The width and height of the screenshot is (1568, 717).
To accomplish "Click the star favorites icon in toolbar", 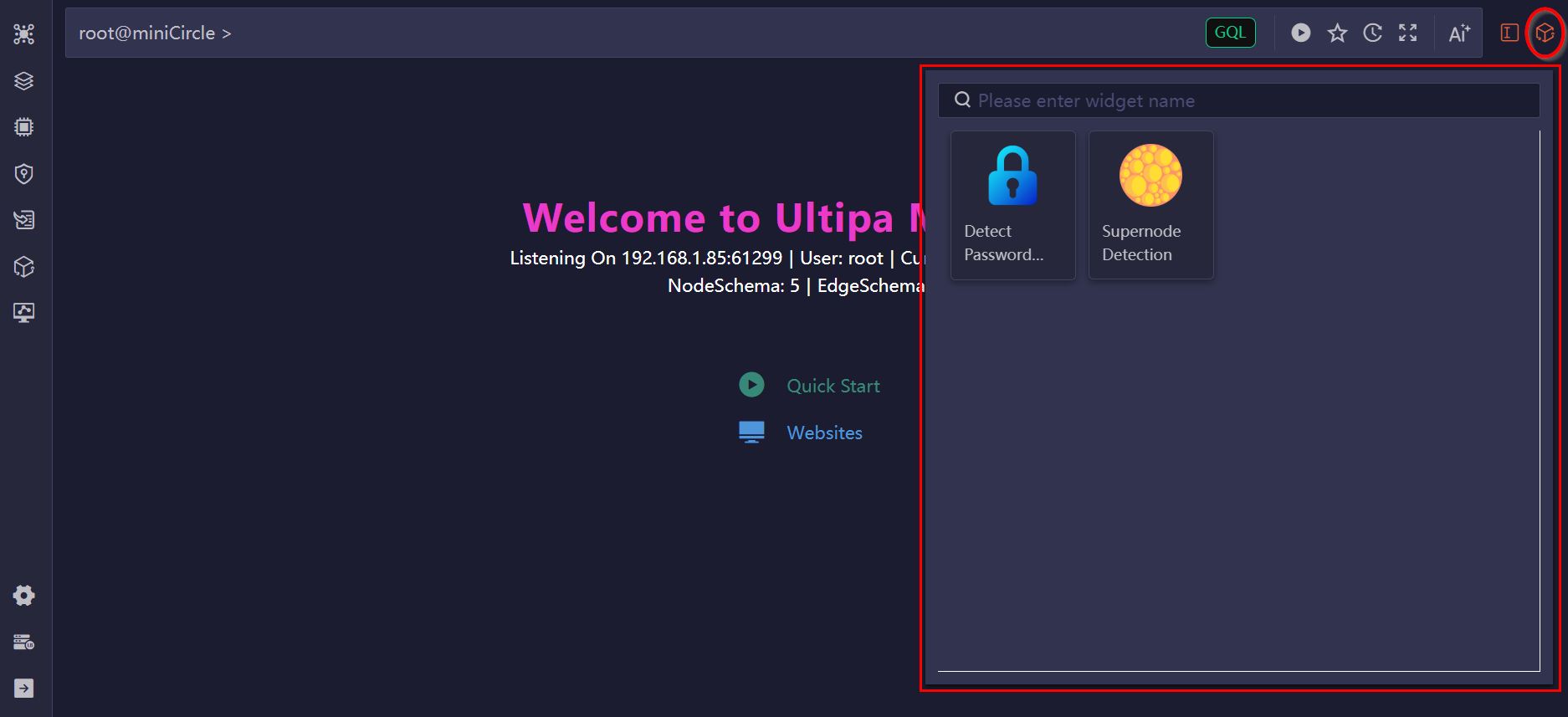I will [x=1337, y=33].
